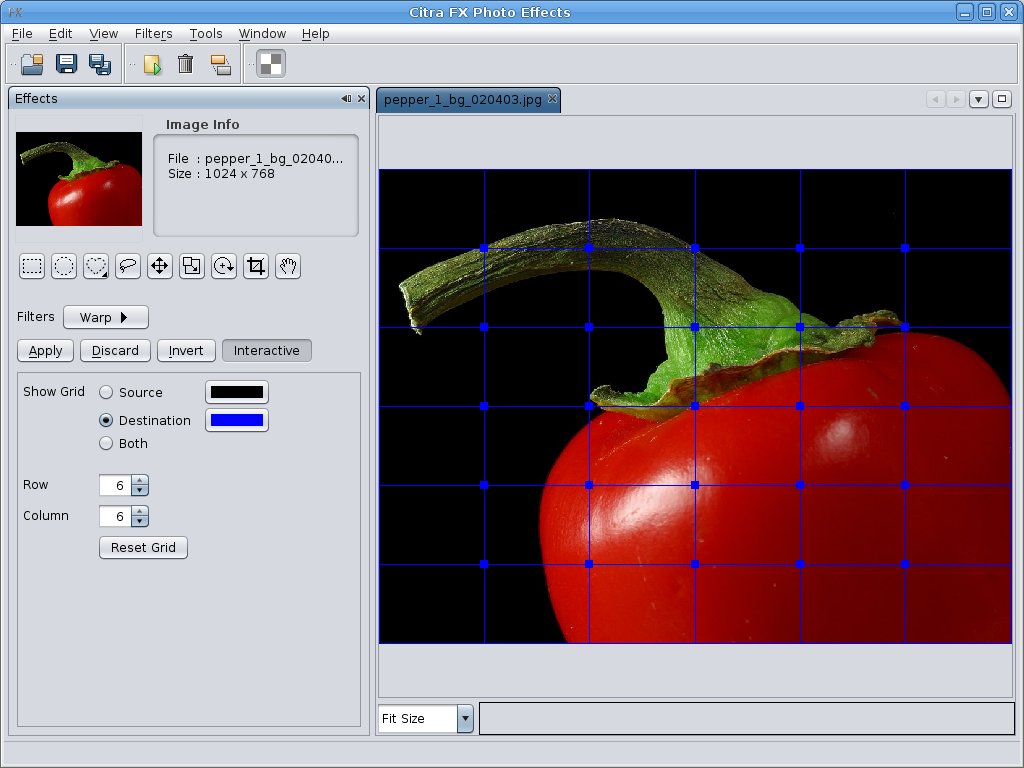This screenshot has width=1024, height=768.
Task: Open the Warp filter dropdown
Action: tap(106, 318)
